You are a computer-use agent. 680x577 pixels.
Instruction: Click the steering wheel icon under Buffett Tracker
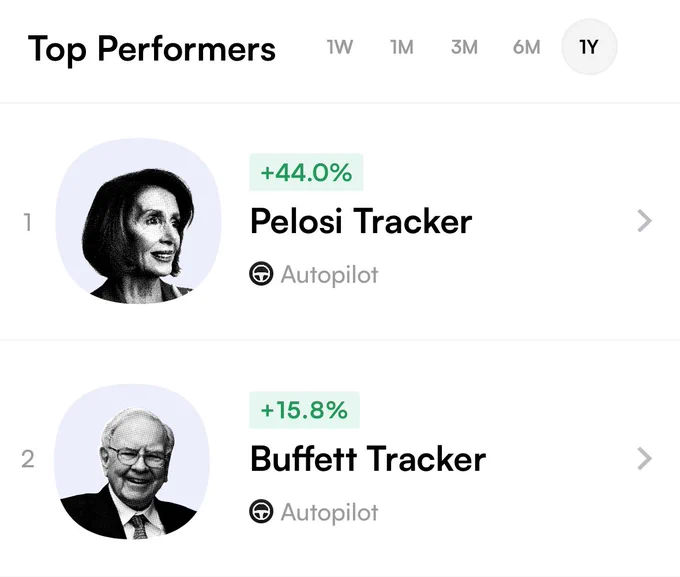[x=261, y=511]
